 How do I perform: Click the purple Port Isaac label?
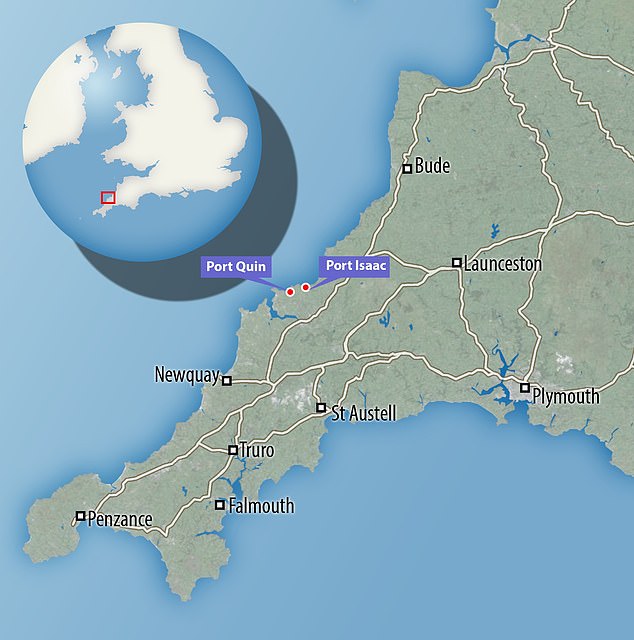click(354, 266)
